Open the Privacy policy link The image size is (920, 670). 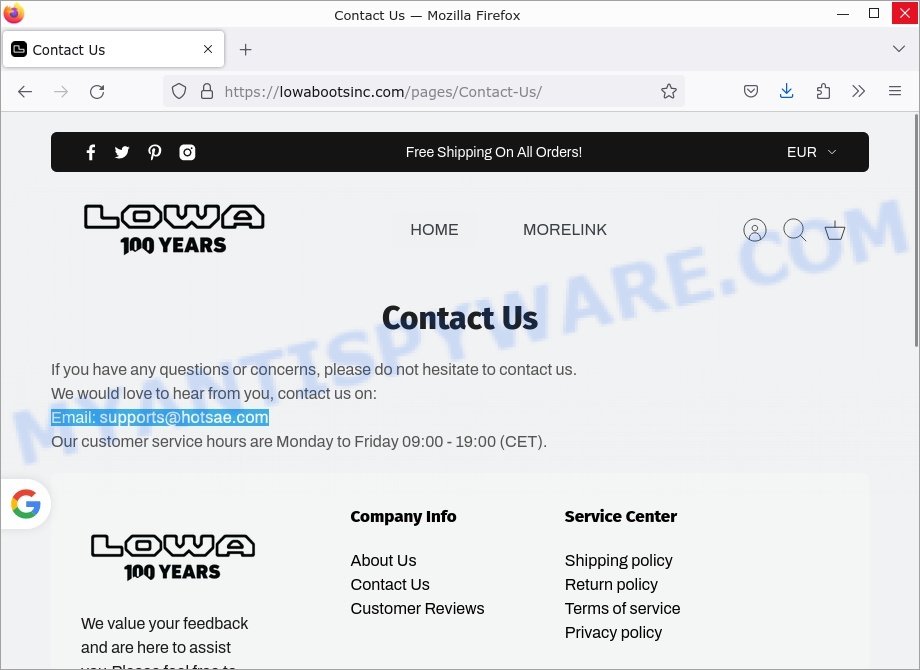tap(614, 633)
